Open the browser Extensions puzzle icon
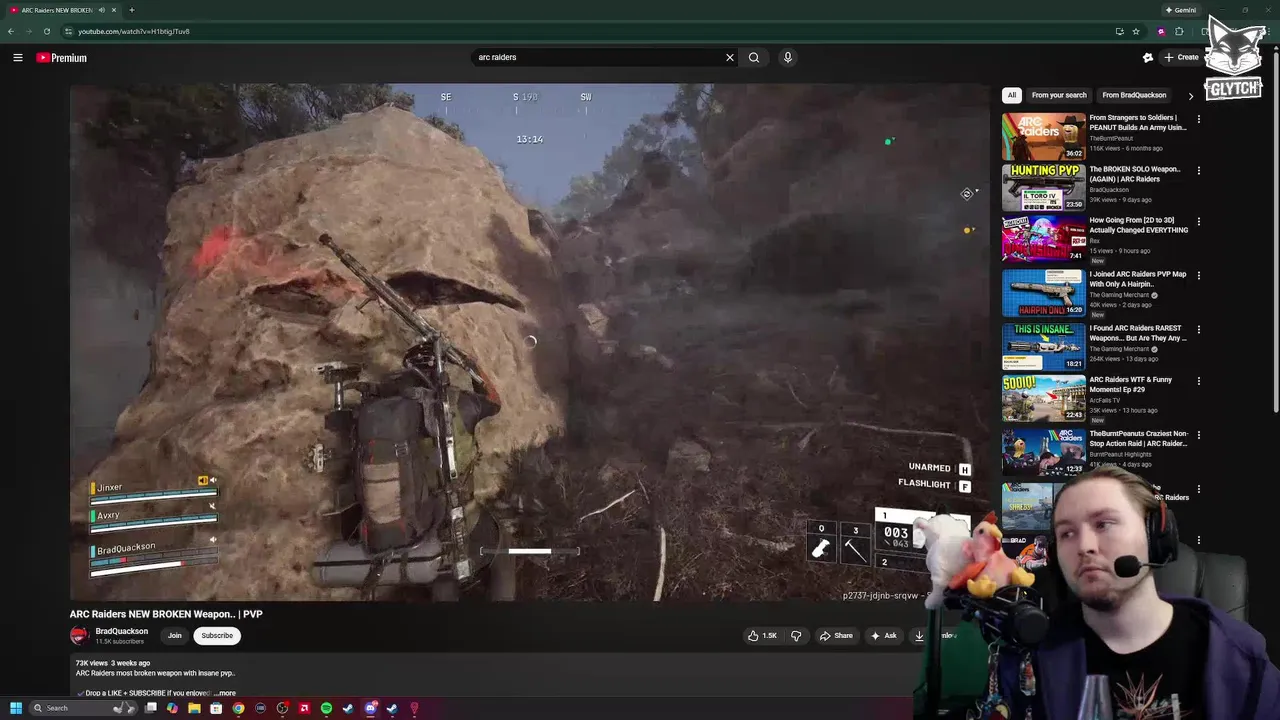1280x720 pixels. (x=1179, y=31)
